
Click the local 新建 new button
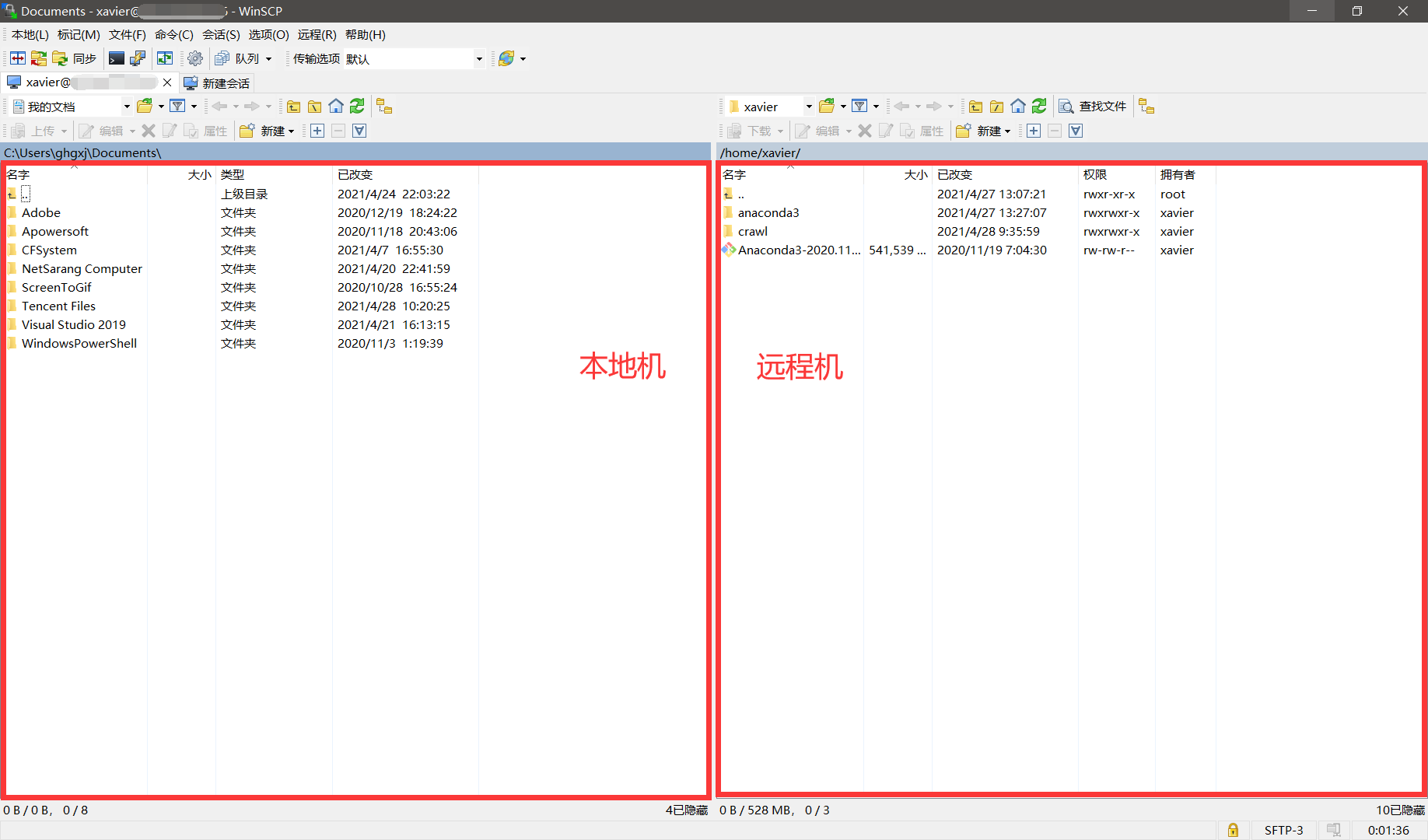click(x=267, y=131)
